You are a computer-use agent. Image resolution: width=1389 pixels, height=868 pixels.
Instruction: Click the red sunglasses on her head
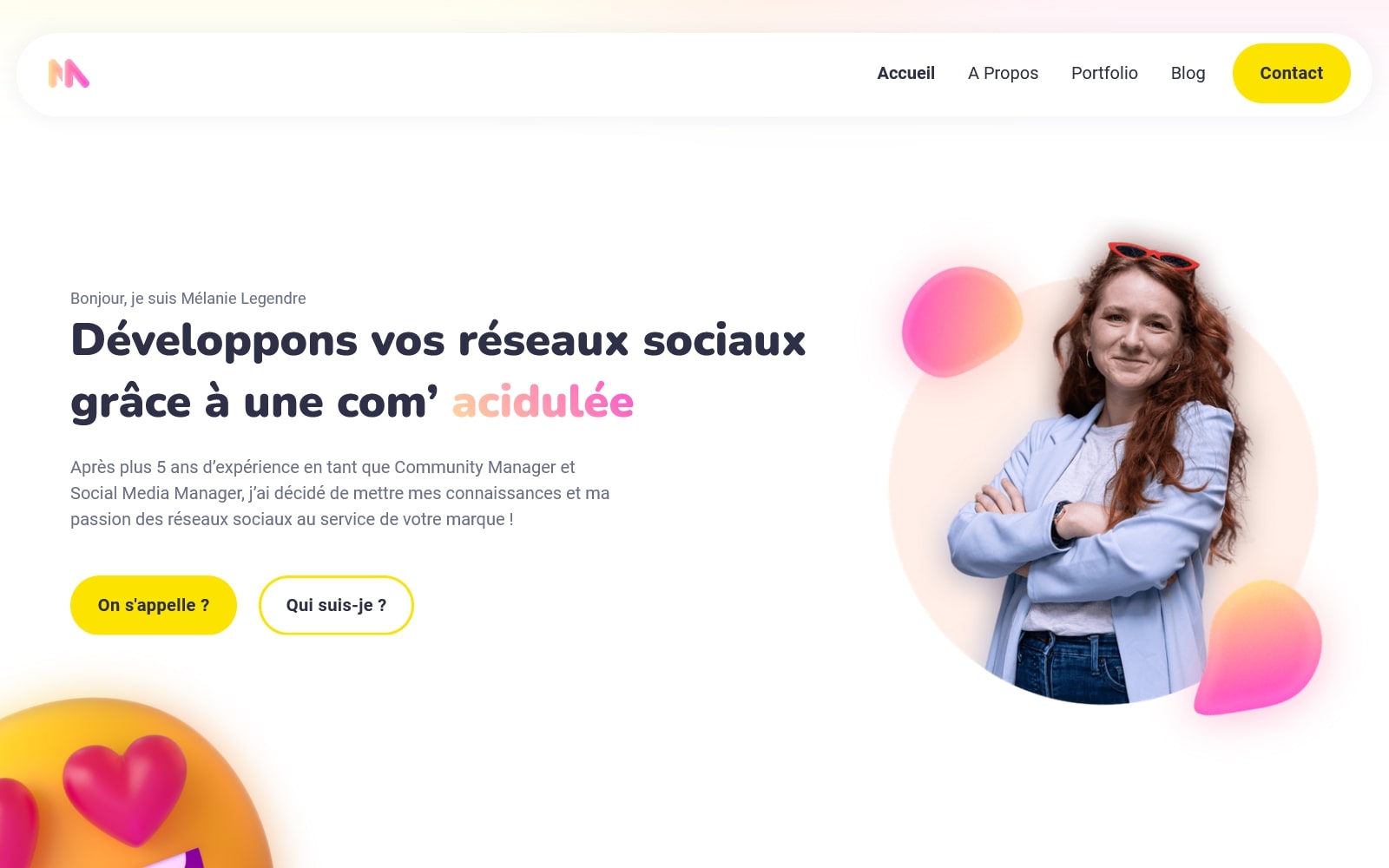[1153, 255]
